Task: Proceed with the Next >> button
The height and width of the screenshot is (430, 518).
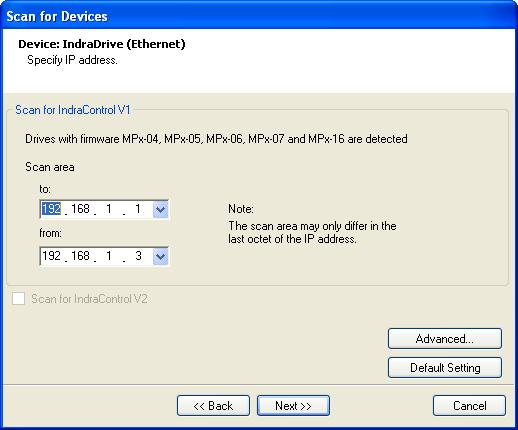Action: point(293,406)
